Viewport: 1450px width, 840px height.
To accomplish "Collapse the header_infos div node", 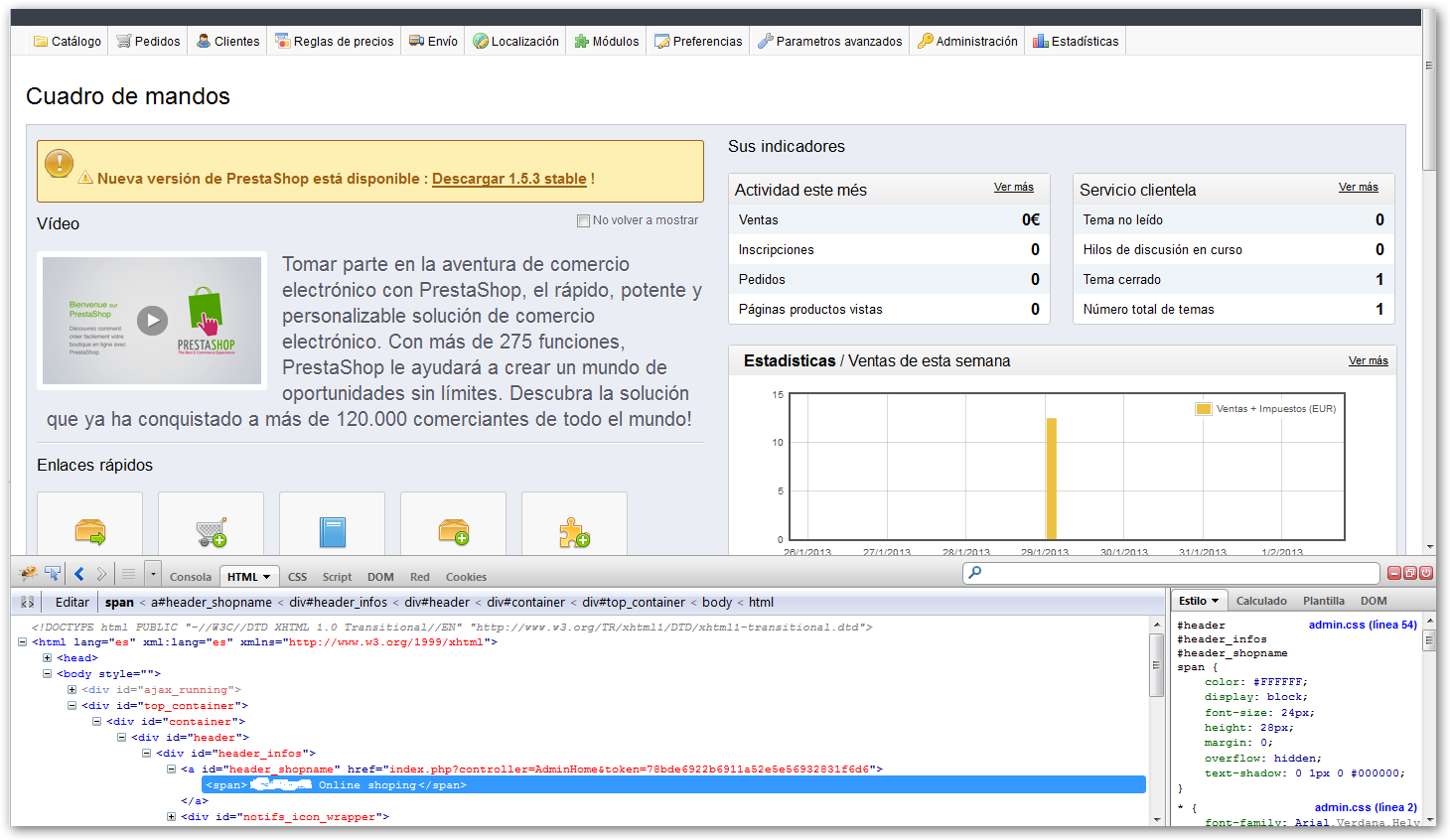I will (146, 754).
